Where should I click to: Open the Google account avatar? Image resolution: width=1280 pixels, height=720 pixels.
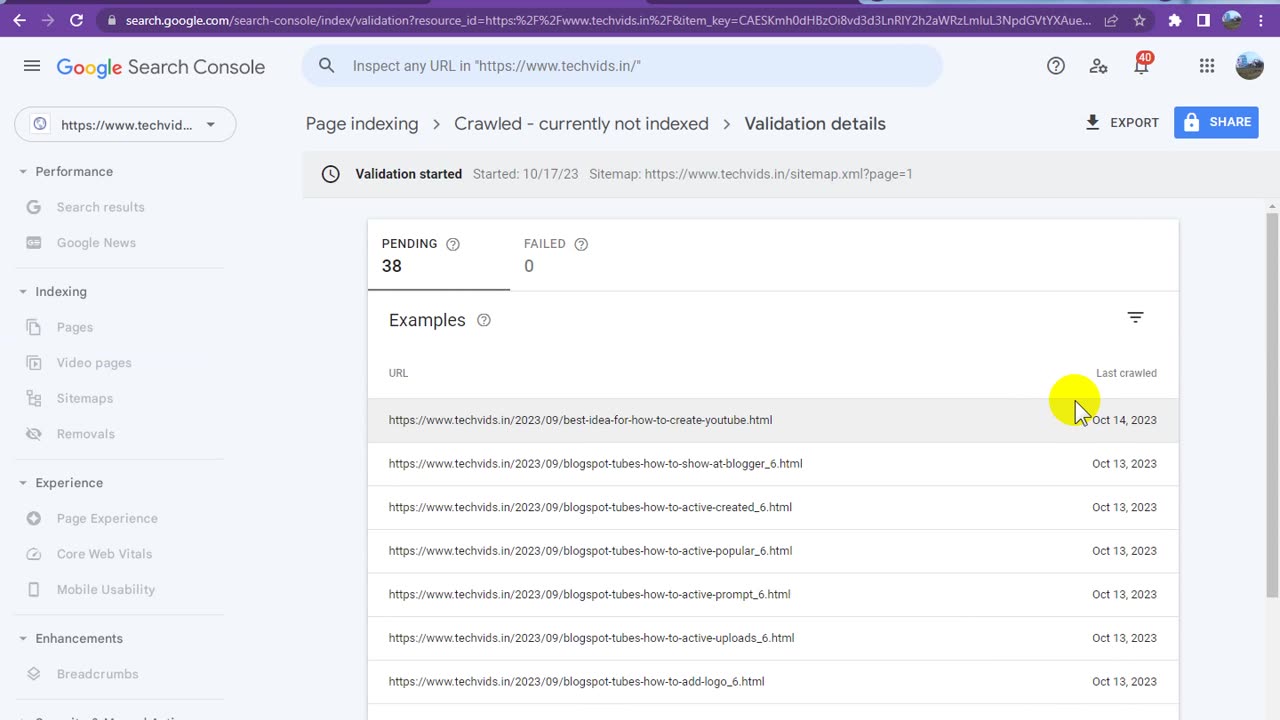click(x=1250, y=66)
